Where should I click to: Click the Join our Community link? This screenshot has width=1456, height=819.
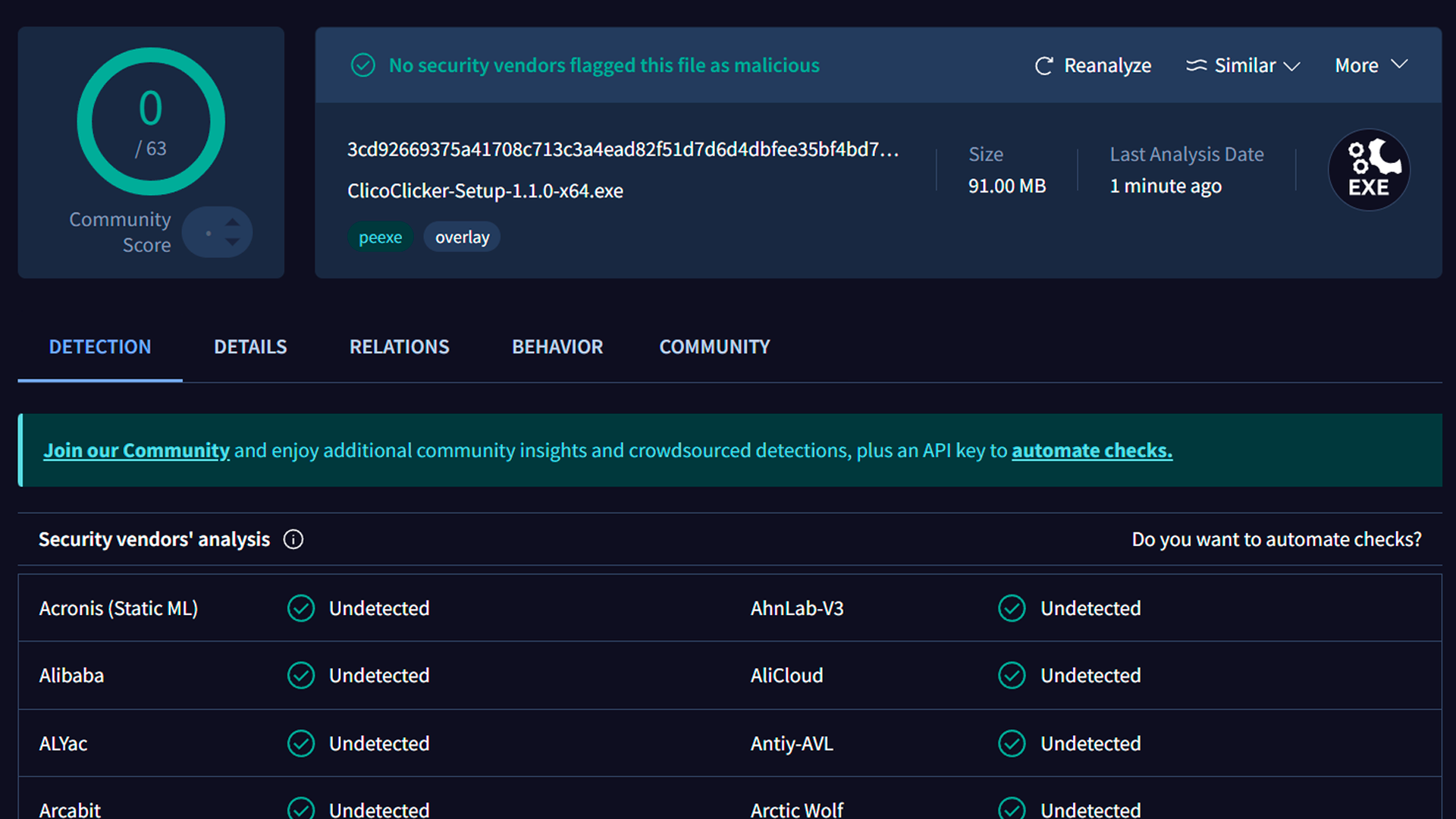tap(136, 450)
